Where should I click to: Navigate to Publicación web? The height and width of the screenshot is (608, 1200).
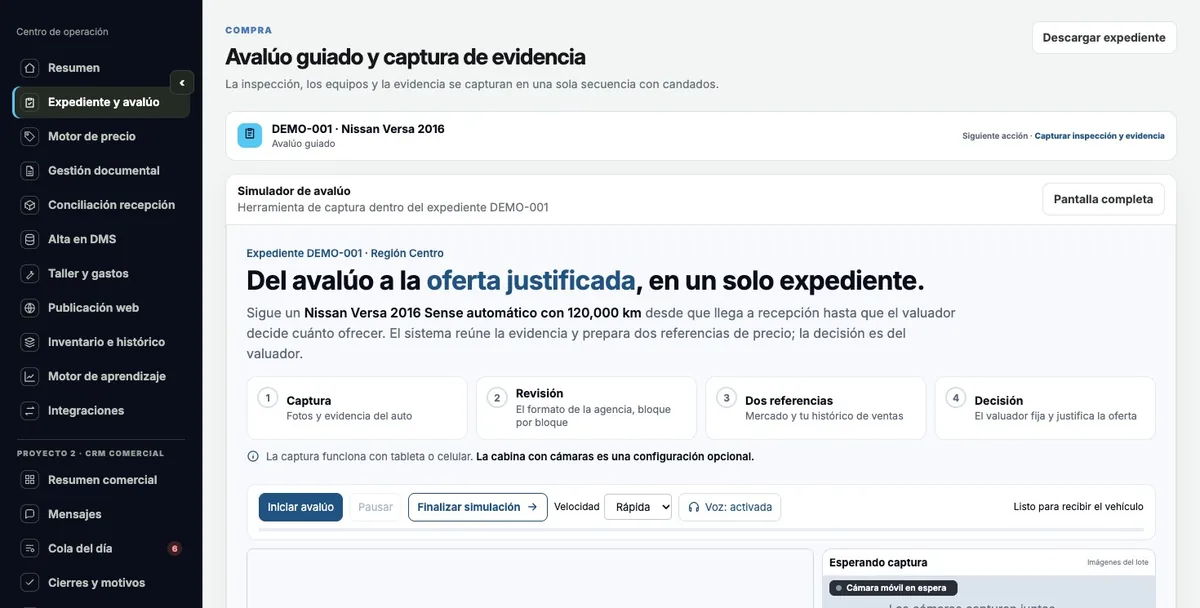click(101, 308)
